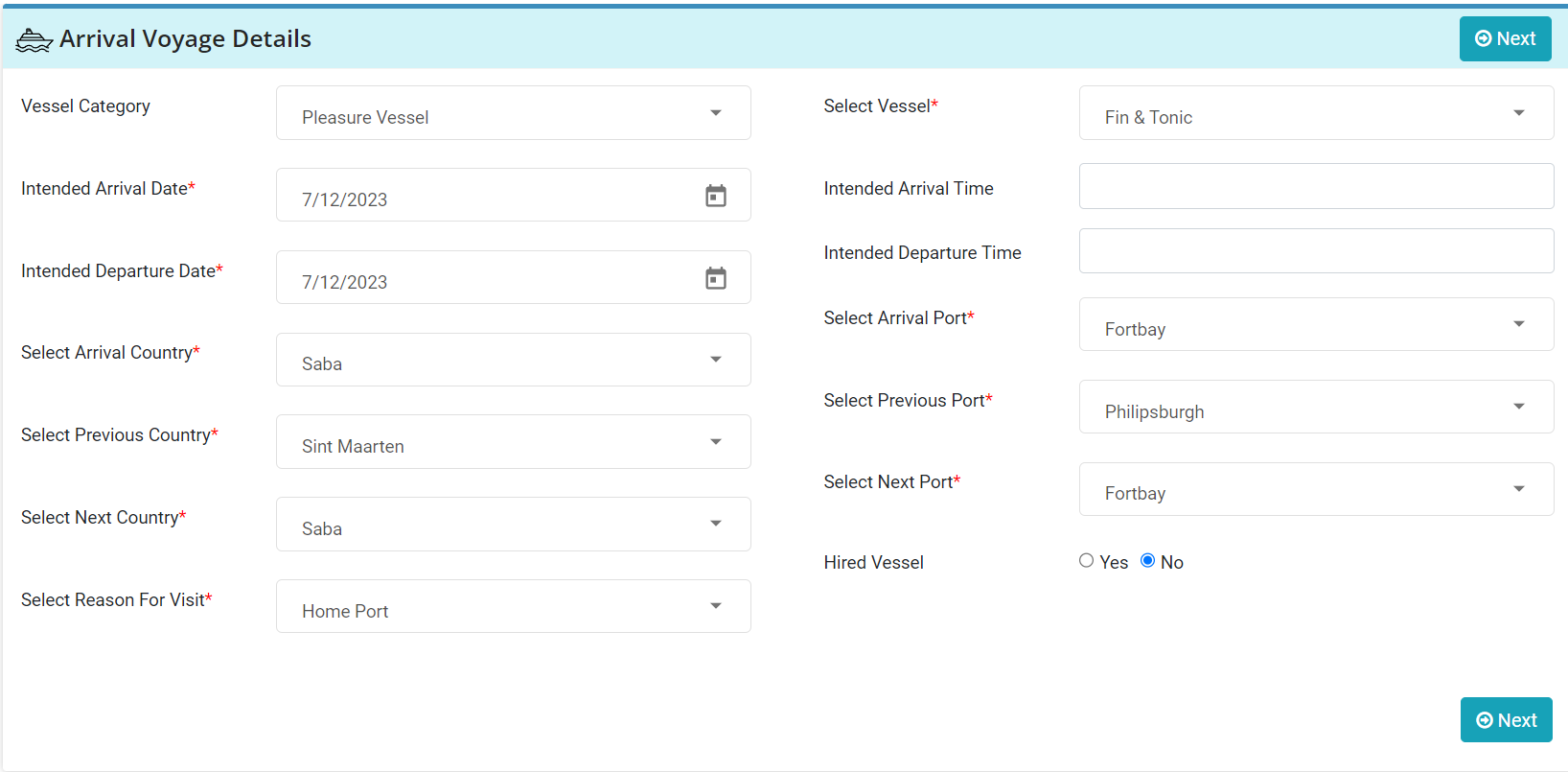Image resolution: width=1568 pixels, height=772 pixels.
Task: Open the calendar for Intended Arrival Date
Action: [715, 195]
